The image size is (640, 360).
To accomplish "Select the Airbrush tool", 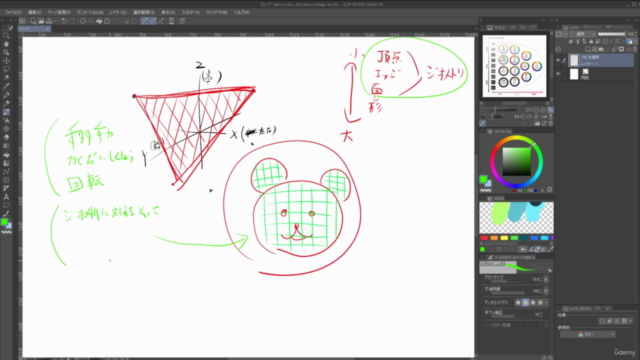I will tap(6, 120).
